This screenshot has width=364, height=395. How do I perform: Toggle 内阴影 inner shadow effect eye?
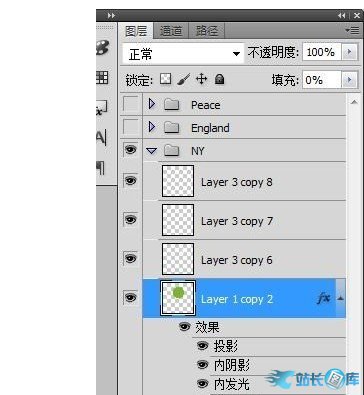click(x=203, y=365)
